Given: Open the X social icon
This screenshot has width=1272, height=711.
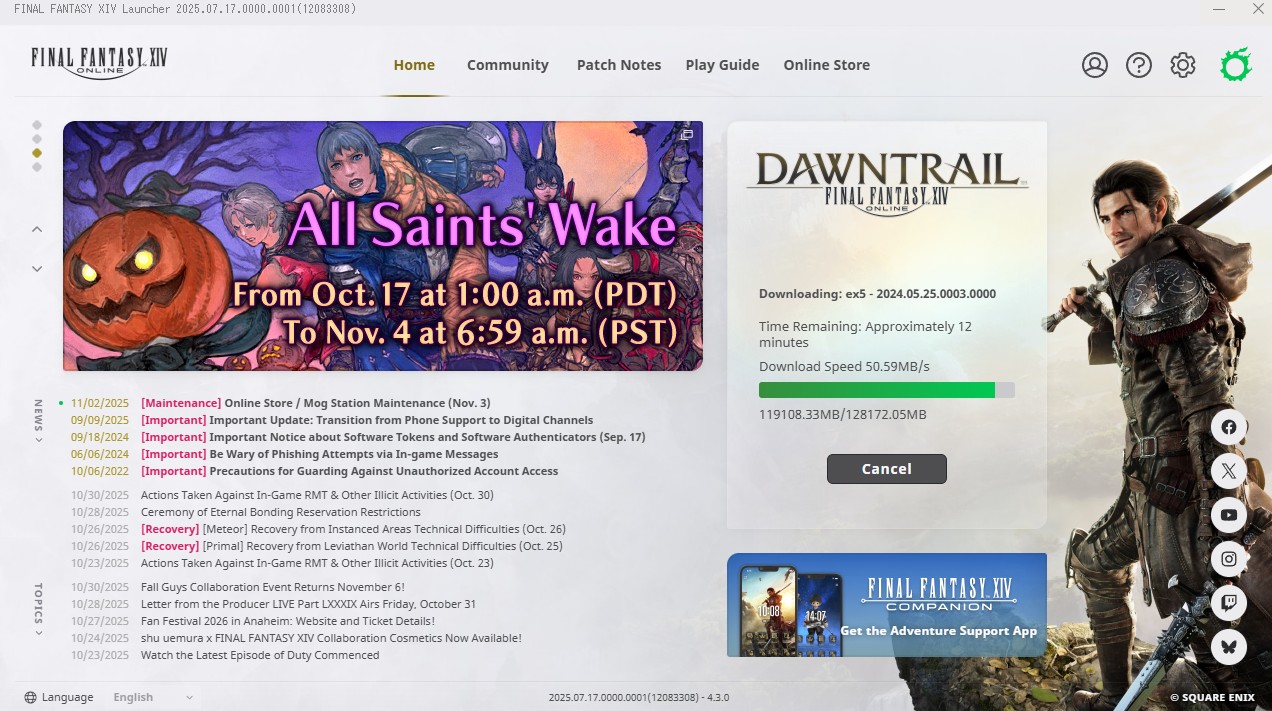Looking at the screenshot, I should point(1229,471).
